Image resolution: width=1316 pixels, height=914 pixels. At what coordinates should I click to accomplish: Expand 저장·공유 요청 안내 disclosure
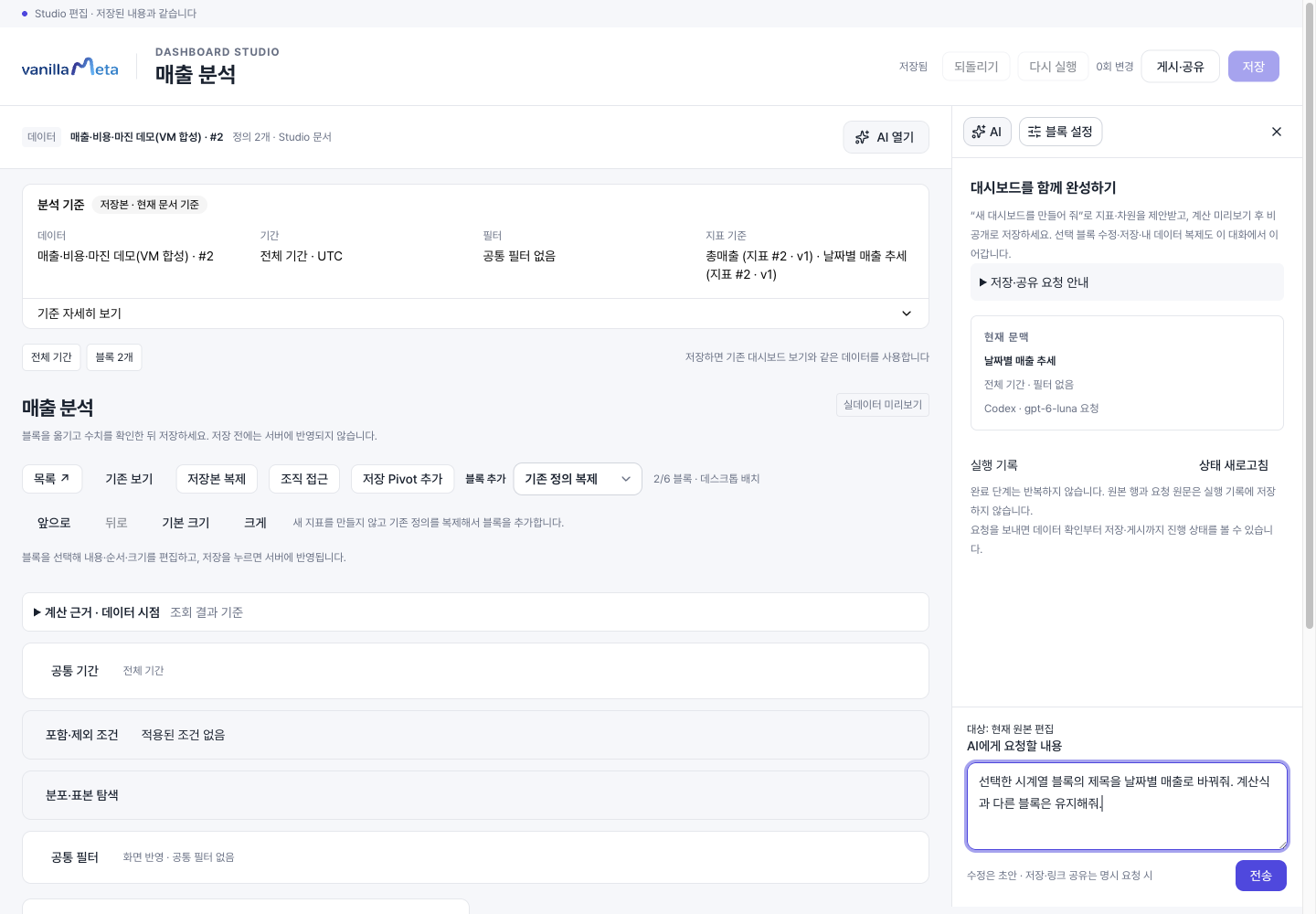pyautogui.click(x=1127, y=282)
